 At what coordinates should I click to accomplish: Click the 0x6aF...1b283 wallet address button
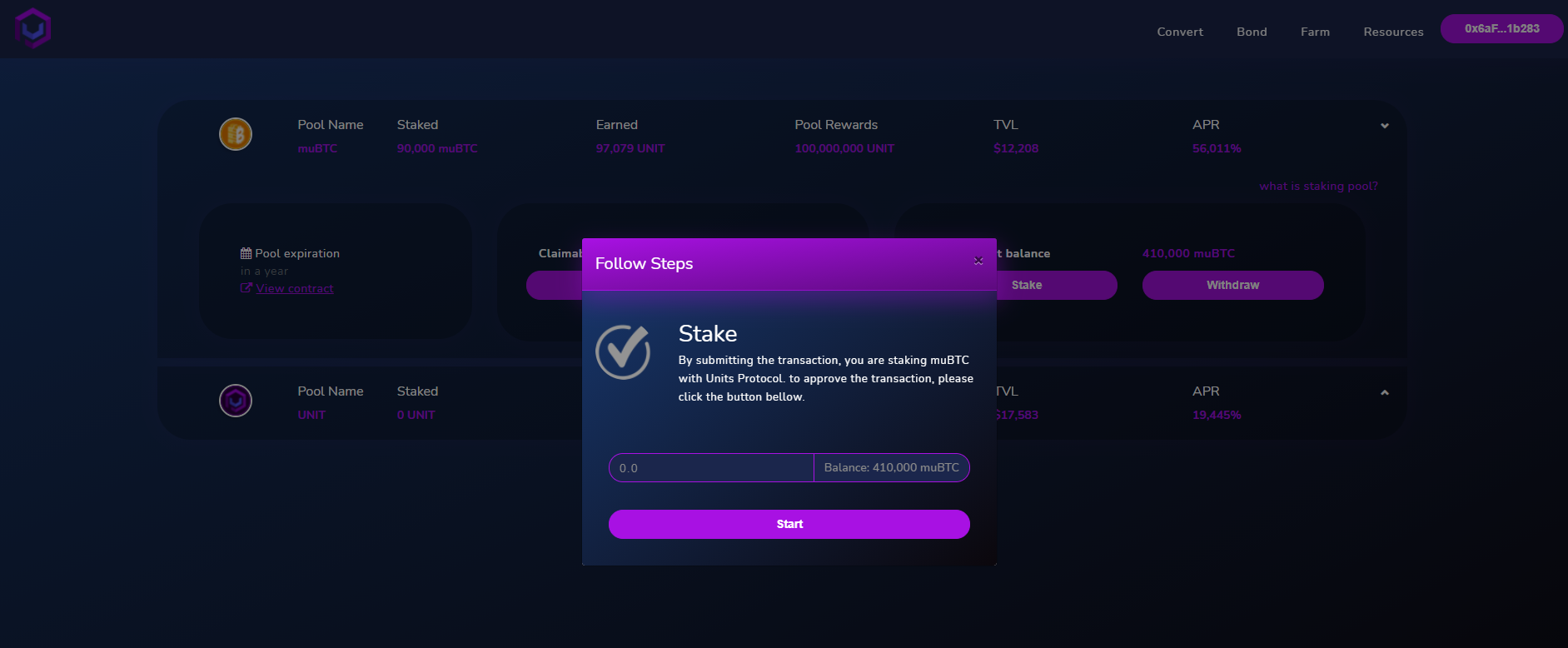coord(1501,28)
